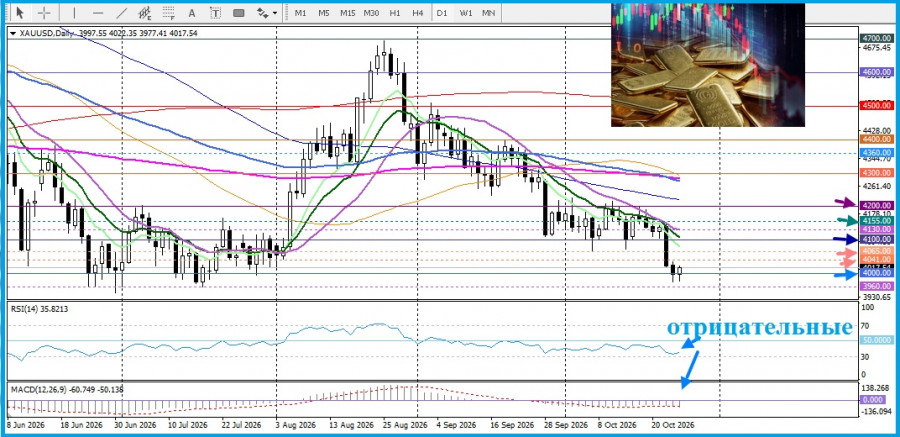Click the 4261.40 price scale value
This screenshot has width=900, height=437.
coord(876,186)
